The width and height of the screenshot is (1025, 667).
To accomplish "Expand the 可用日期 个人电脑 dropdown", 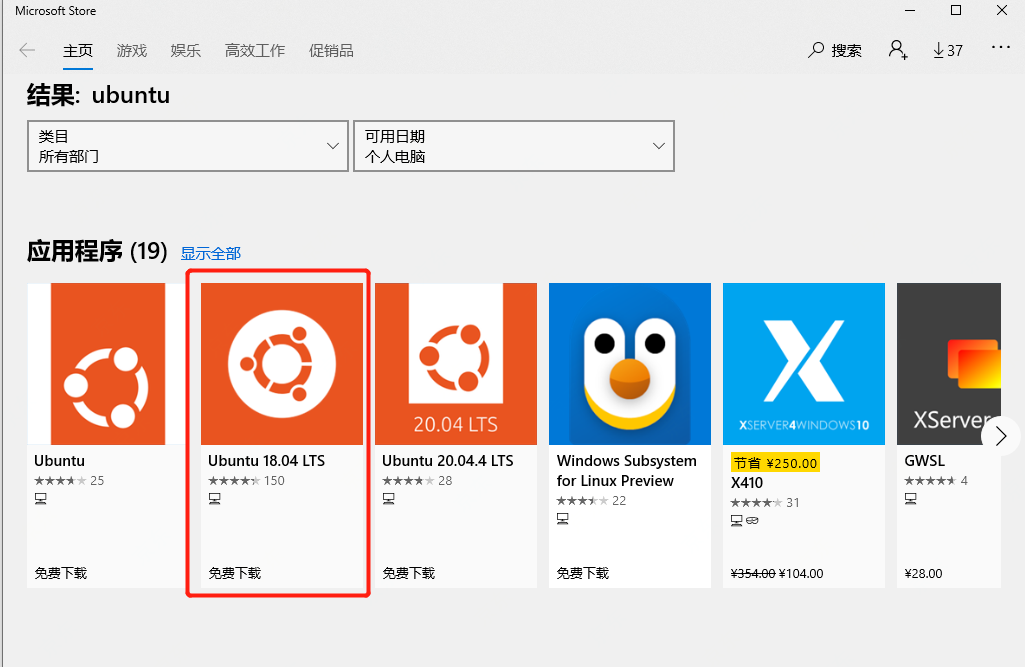I will pyautogui.click(x=514, y=146).
